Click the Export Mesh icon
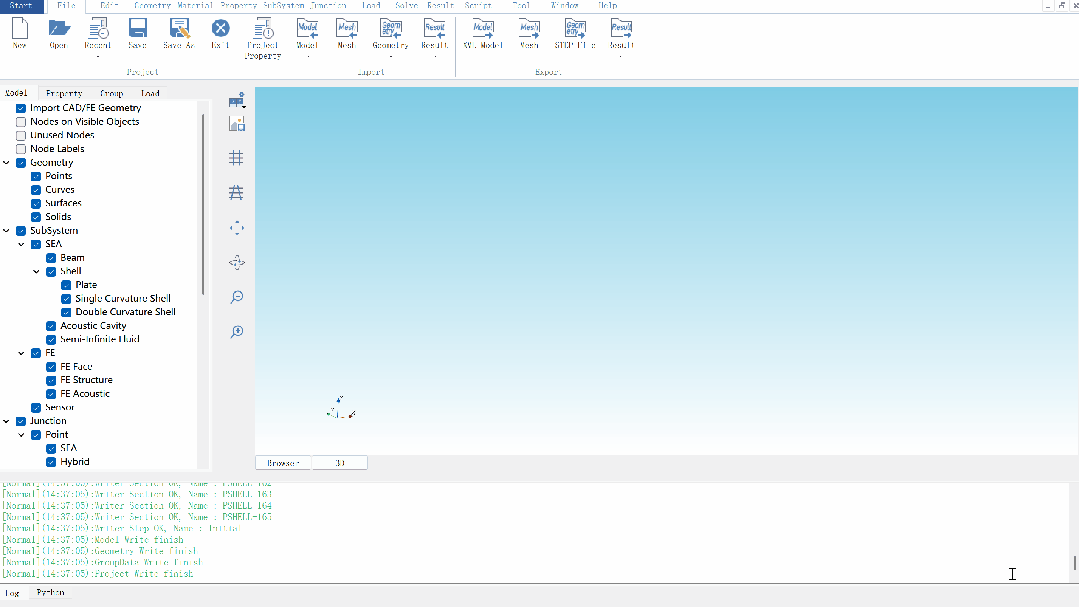Viewport: 1079px width, 607px height. (x=529, y=28)
